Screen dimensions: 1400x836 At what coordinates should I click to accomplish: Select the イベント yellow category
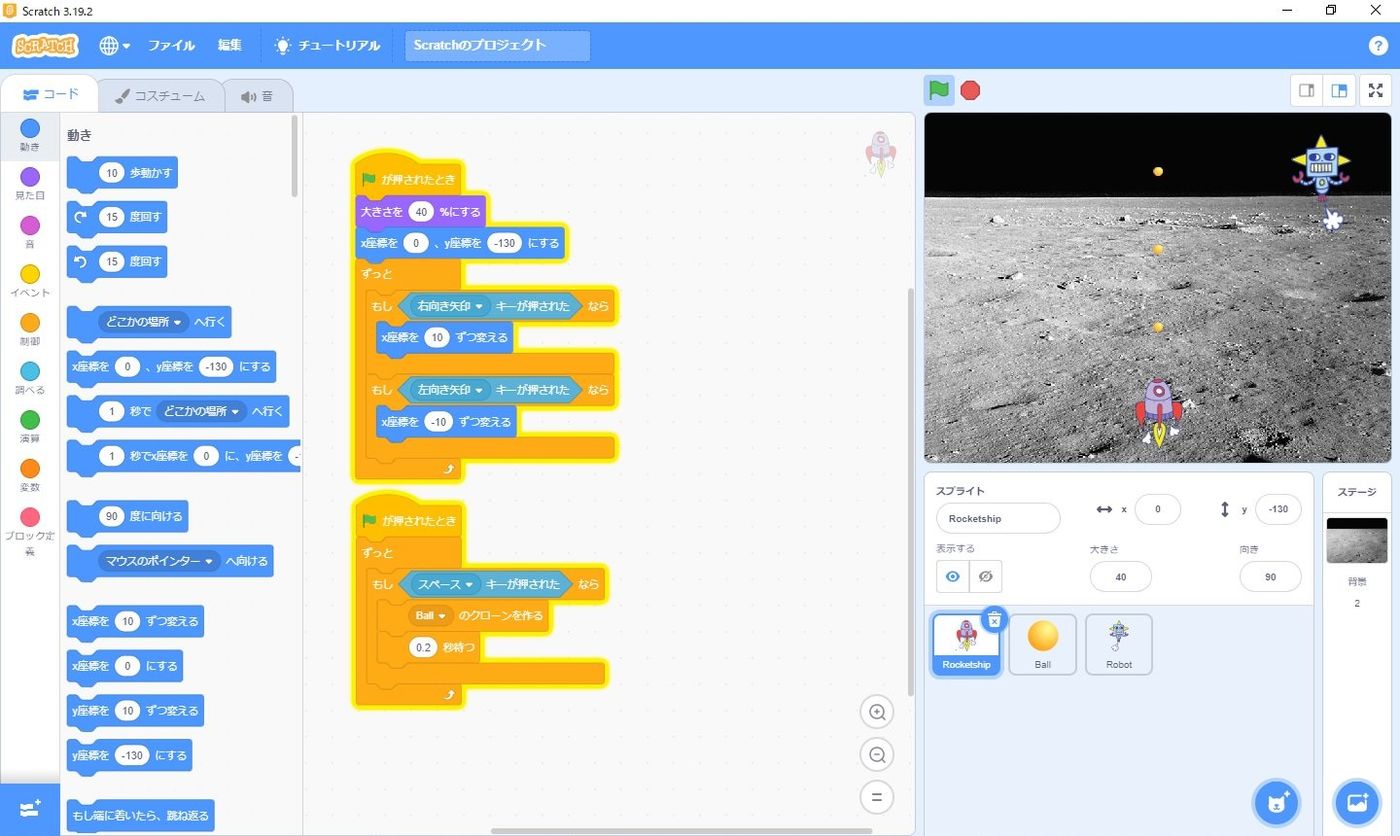(x=30, y=281)
